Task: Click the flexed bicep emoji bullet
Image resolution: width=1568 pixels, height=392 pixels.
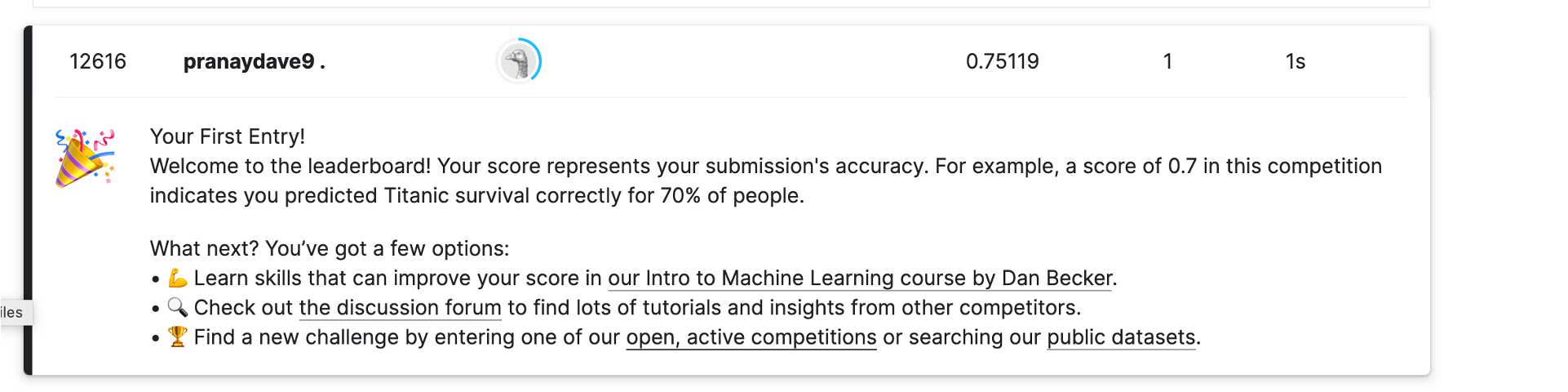Action: click(x=177, y=278)
